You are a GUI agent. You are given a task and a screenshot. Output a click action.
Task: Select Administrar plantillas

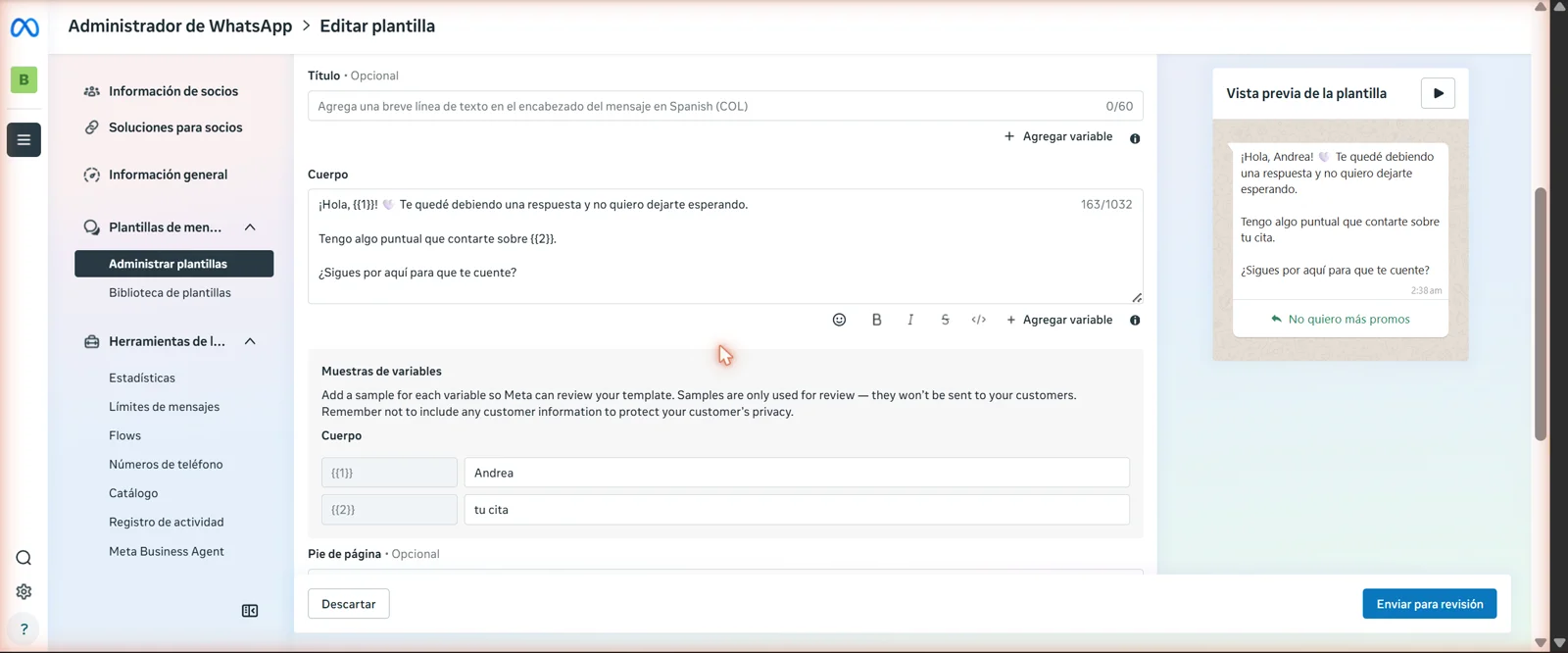tap(173, 264)
